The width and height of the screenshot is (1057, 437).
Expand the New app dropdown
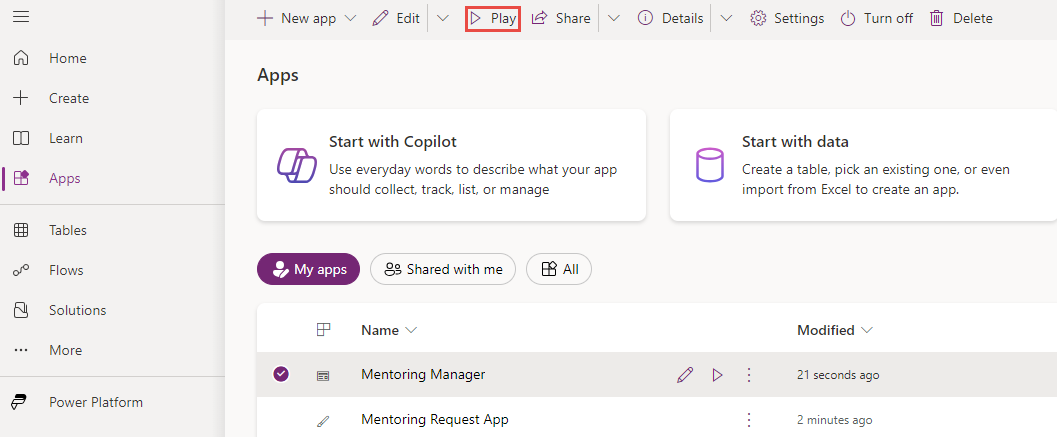pyautogui.click(x=350, y=18)
